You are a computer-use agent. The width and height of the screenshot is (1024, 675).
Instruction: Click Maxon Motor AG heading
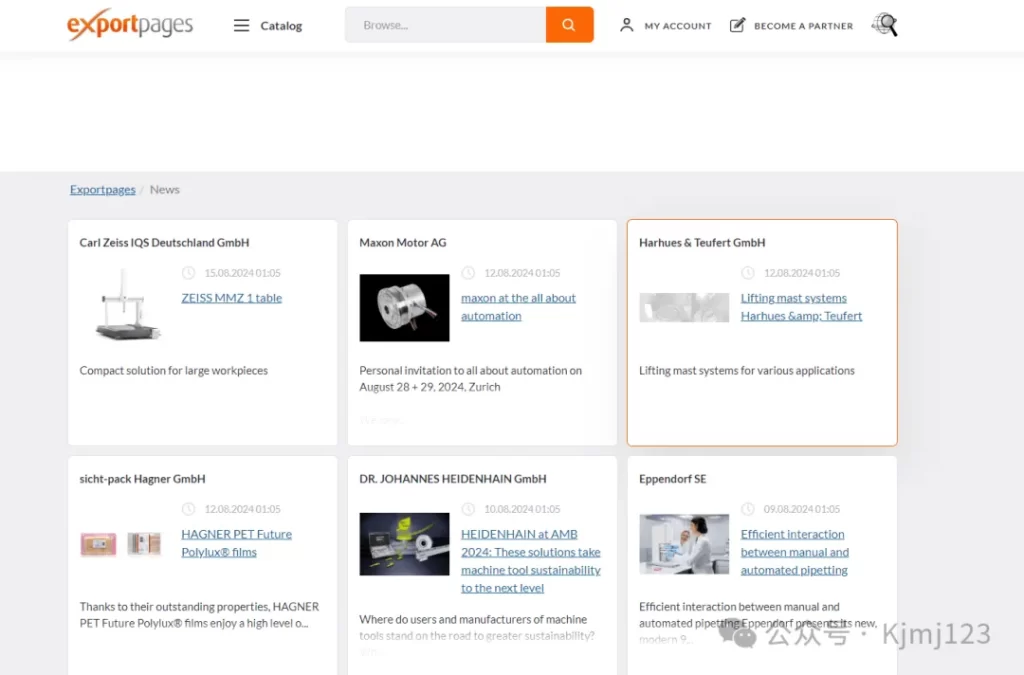click(403, 242)
